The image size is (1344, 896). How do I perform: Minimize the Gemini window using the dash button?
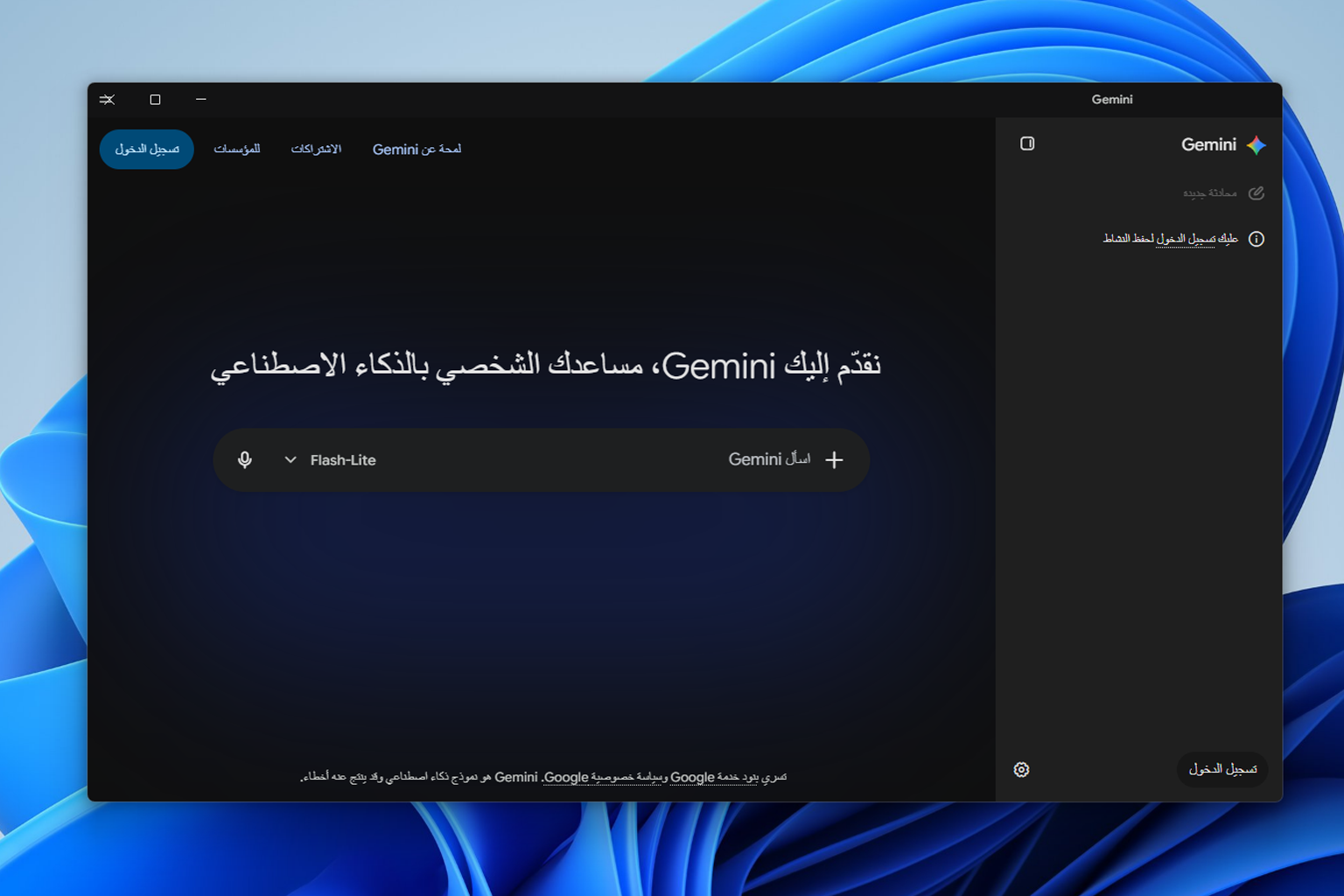(x=201, y=100)
